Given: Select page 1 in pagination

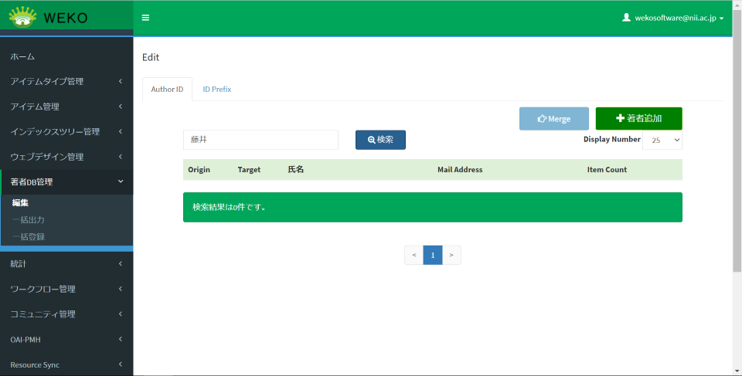Looking at the screenshot, I should tap(433, 255).
